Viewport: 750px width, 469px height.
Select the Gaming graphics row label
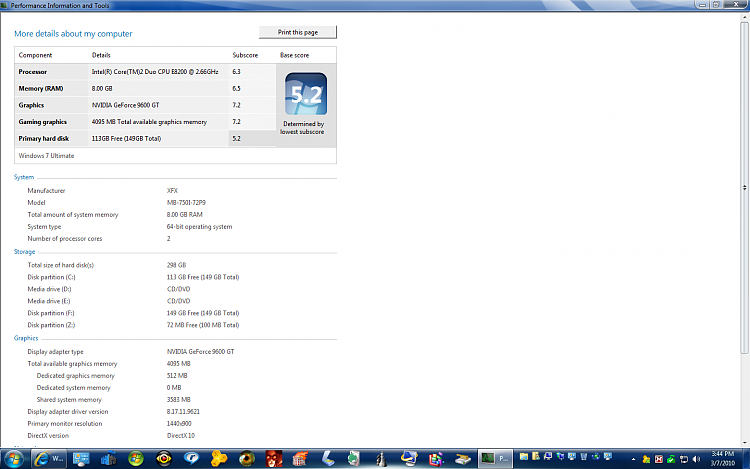click(x=43, y=122)
